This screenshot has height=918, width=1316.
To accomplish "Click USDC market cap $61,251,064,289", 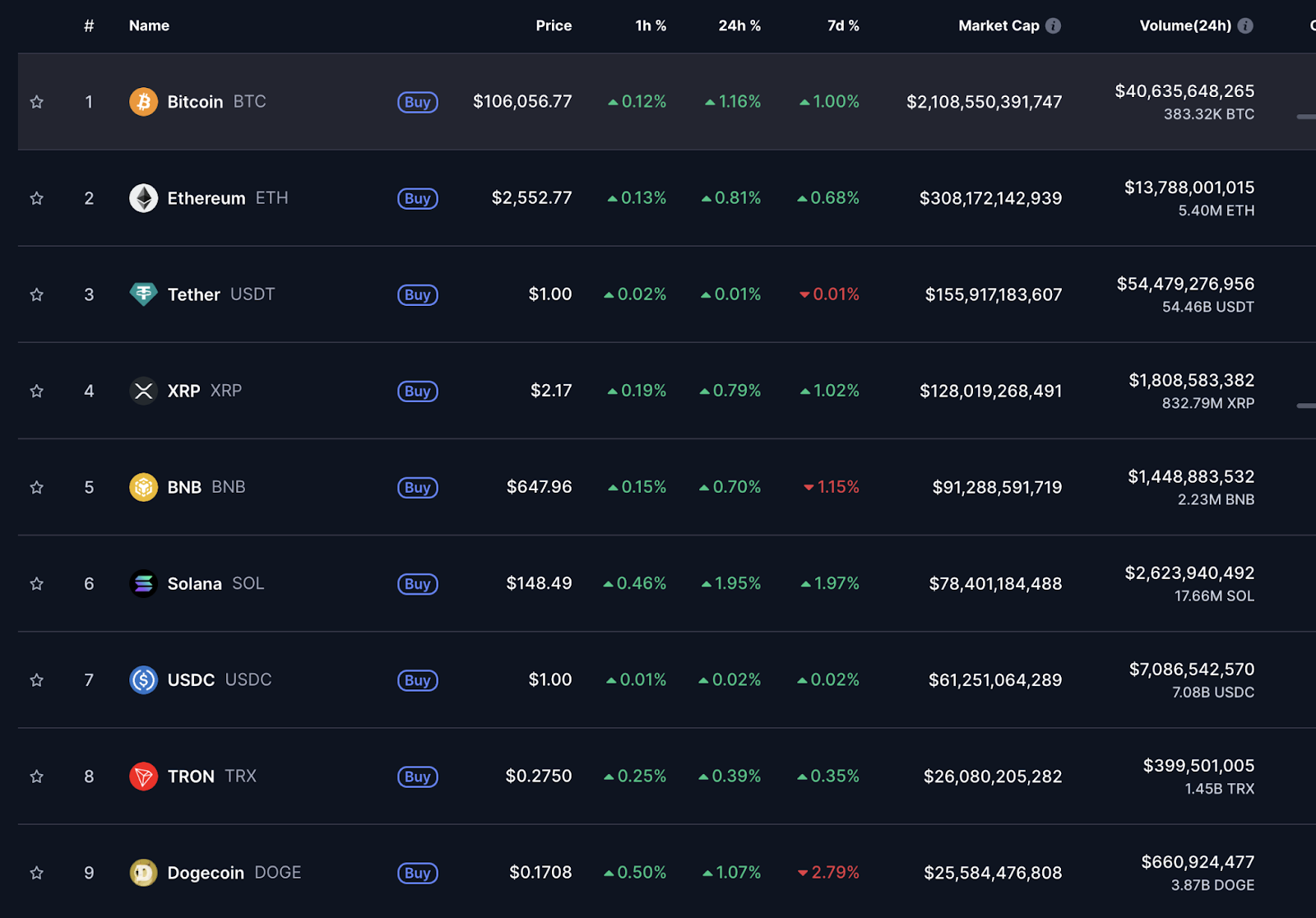I will pyautogui.click(x=995, y=680).
